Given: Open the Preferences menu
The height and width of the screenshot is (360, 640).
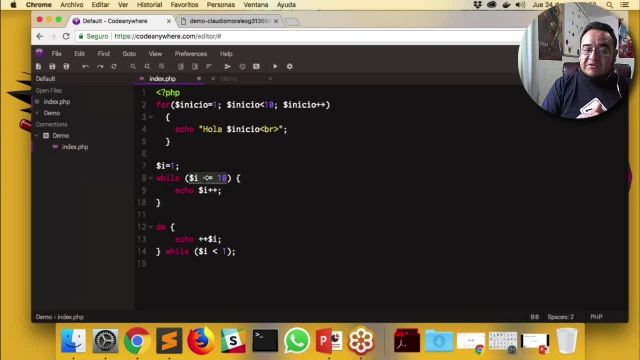Looking at the screenshot, I should 191,53.
